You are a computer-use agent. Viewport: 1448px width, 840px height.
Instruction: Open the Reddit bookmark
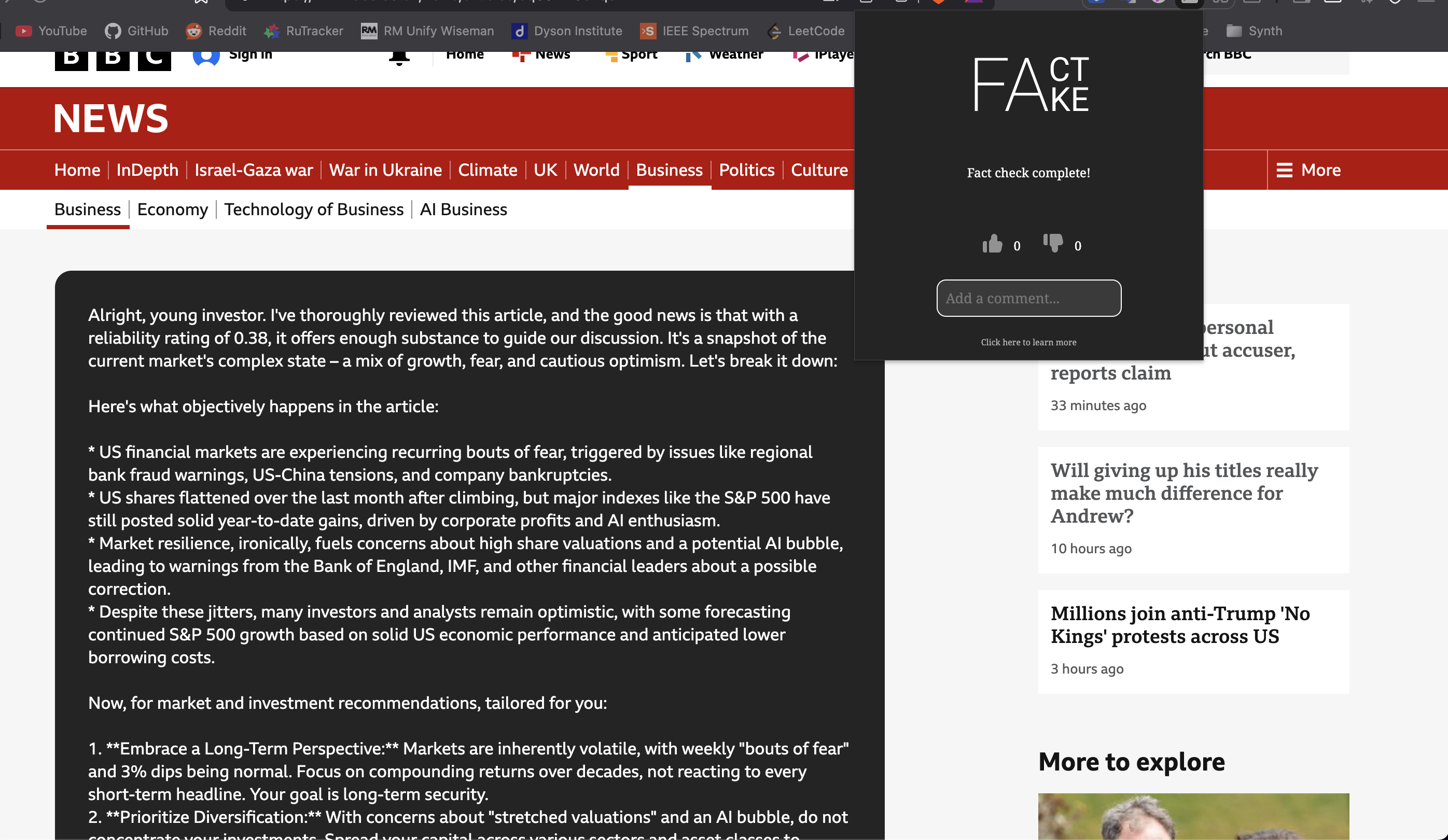click(216, 31)
